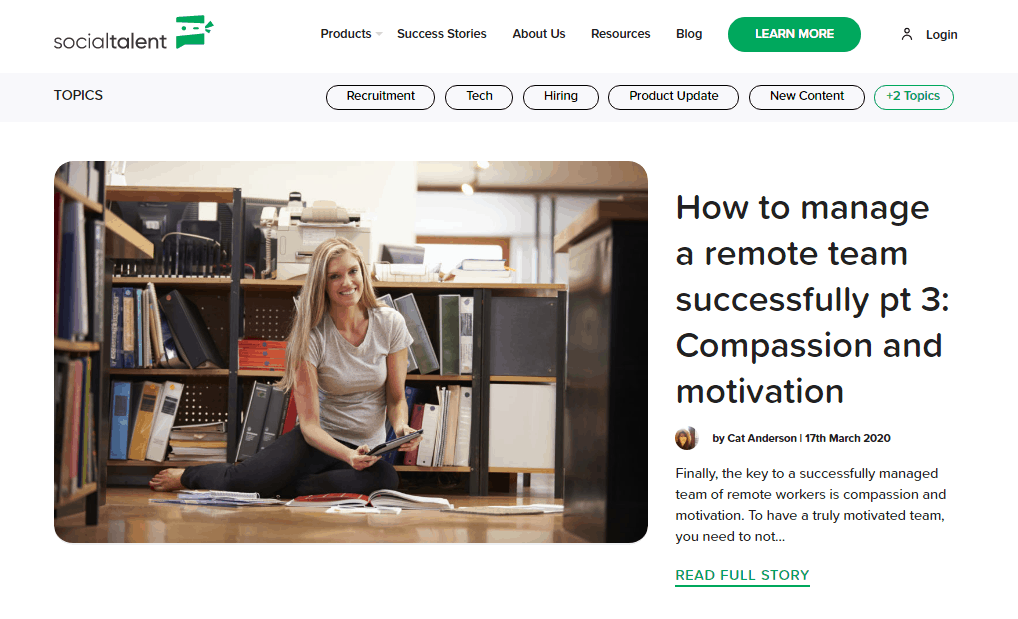Navigate to the Blog
1018x619 pixels.
coord(689,34)
